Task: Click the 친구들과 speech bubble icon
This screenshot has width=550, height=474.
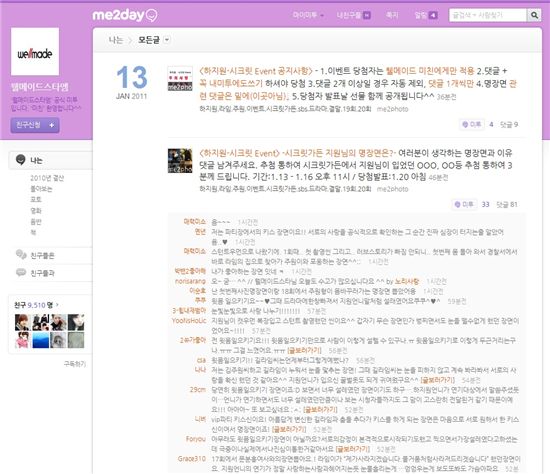Action: (21, 272)
